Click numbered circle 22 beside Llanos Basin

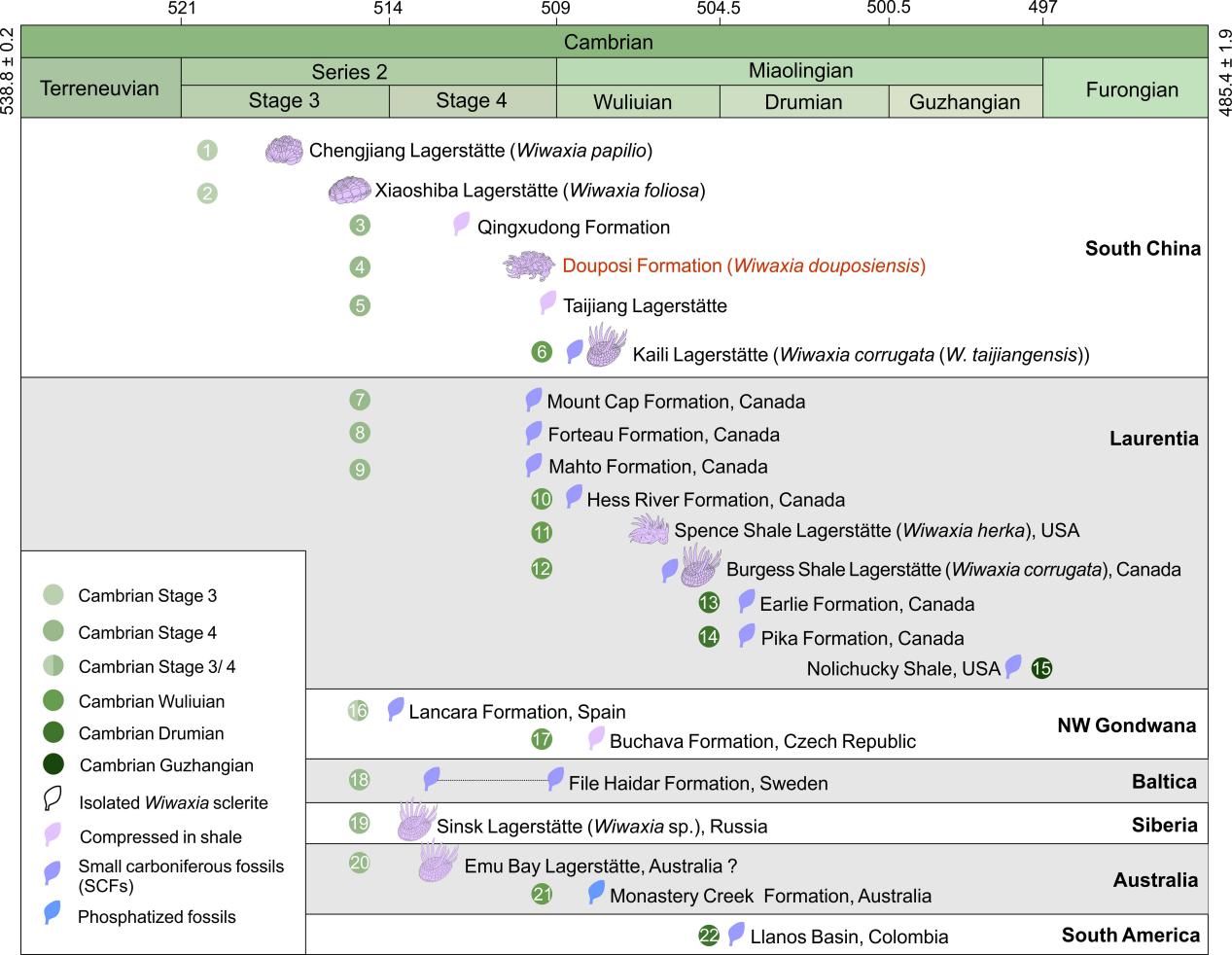point(709,936)
